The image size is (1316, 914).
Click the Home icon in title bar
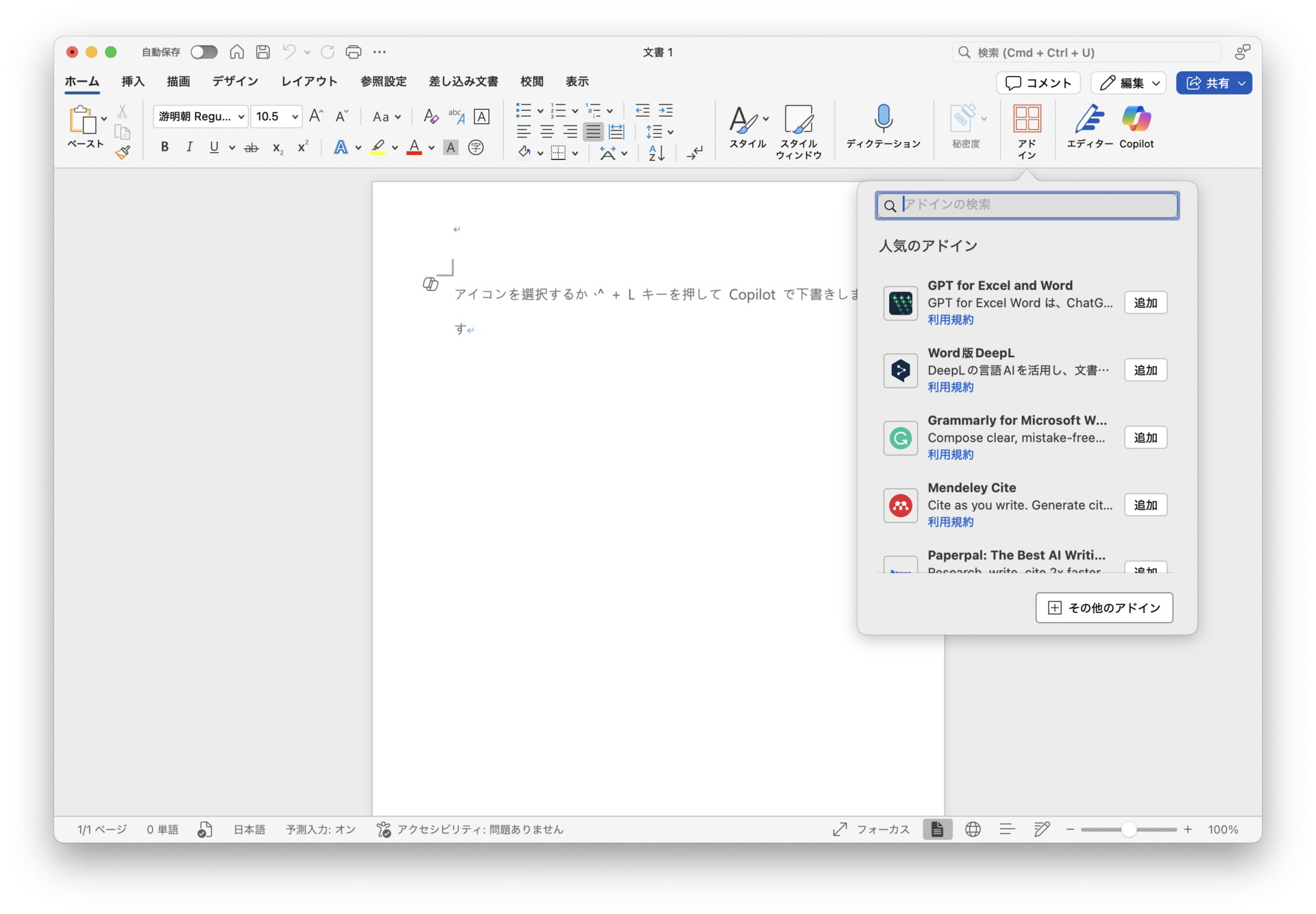236,52
